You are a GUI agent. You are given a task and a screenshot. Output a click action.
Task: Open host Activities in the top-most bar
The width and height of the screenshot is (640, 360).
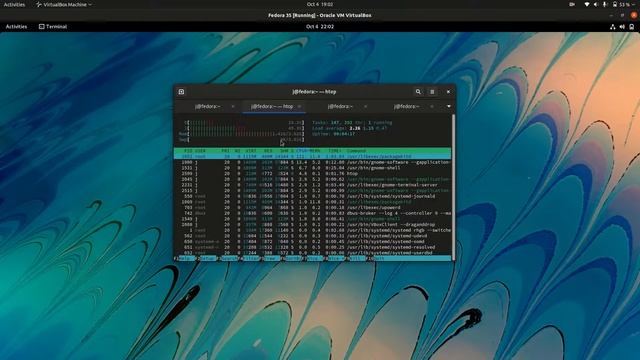pos(14,4)
